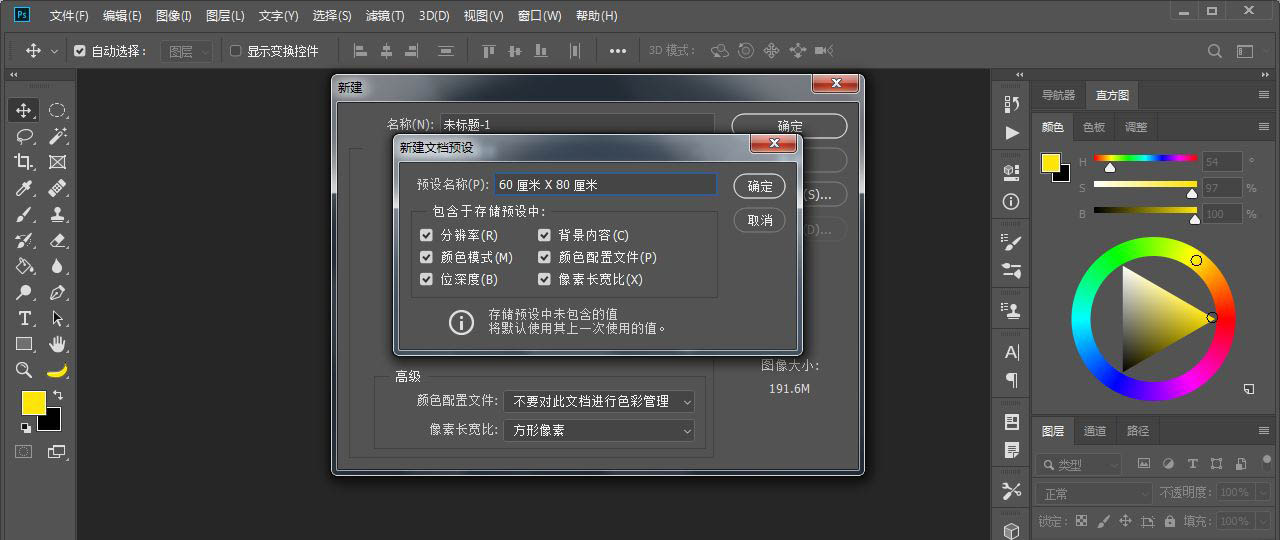Select the Pen tool

tap(58, 292)
